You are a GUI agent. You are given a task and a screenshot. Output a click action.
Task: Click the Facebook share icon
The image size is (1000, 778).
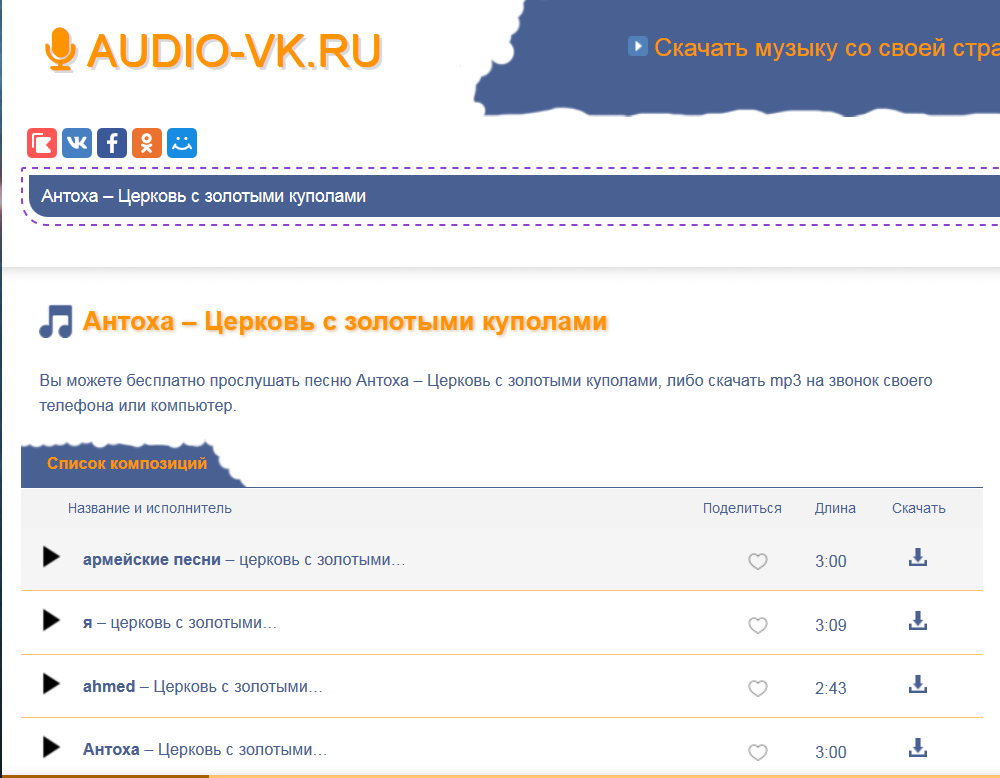coord(111,142)
